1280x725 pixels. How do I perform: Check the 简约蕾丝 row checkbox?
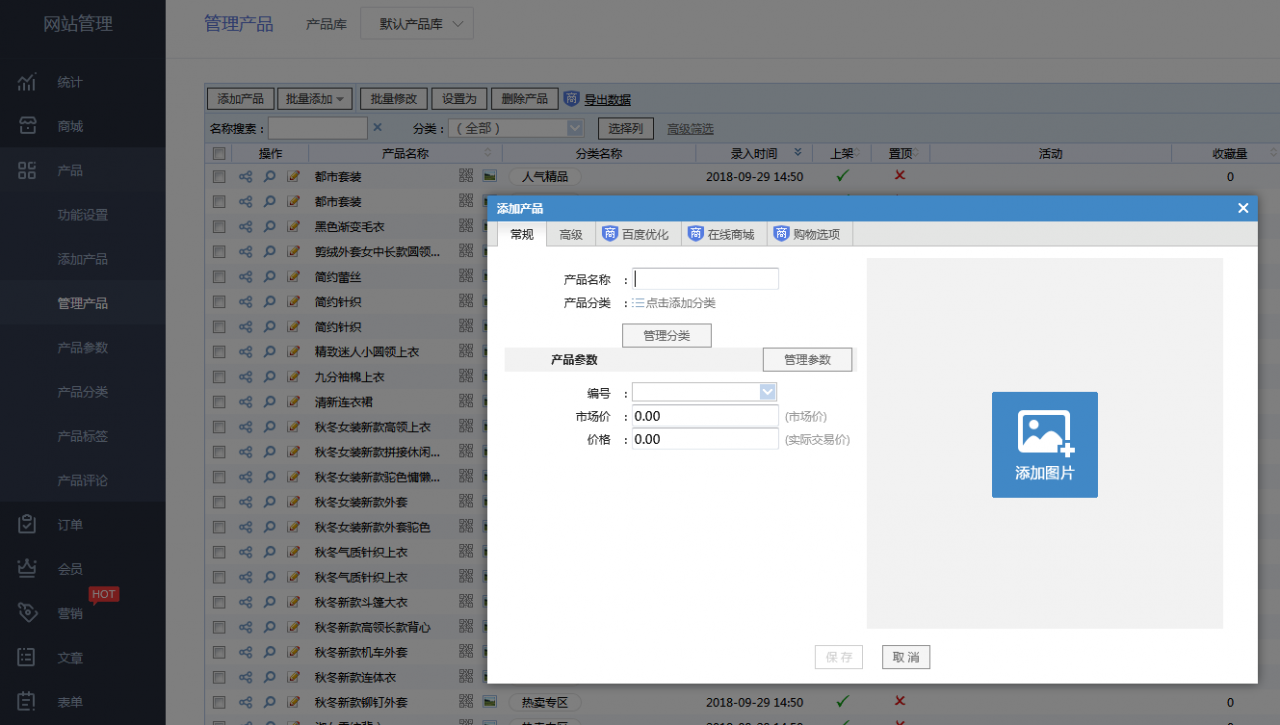(x=219, y=276)
